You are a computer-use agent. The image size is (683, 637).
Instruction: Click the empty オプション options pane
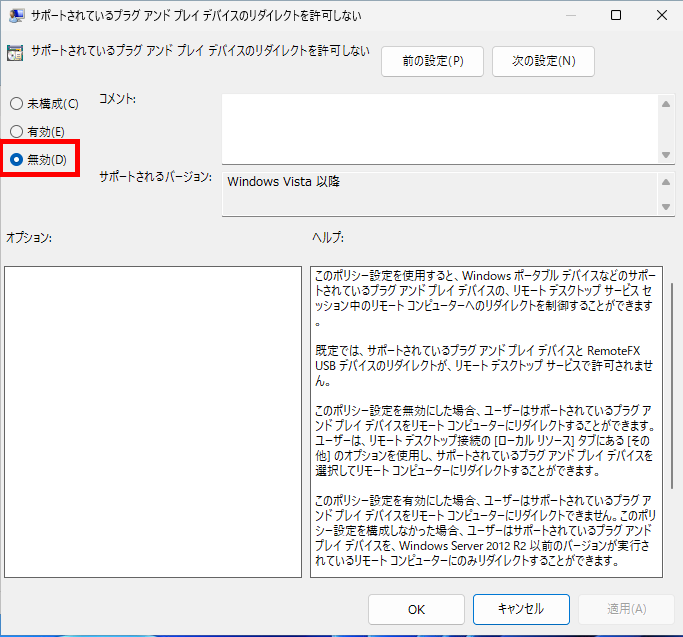coord(153,422)
